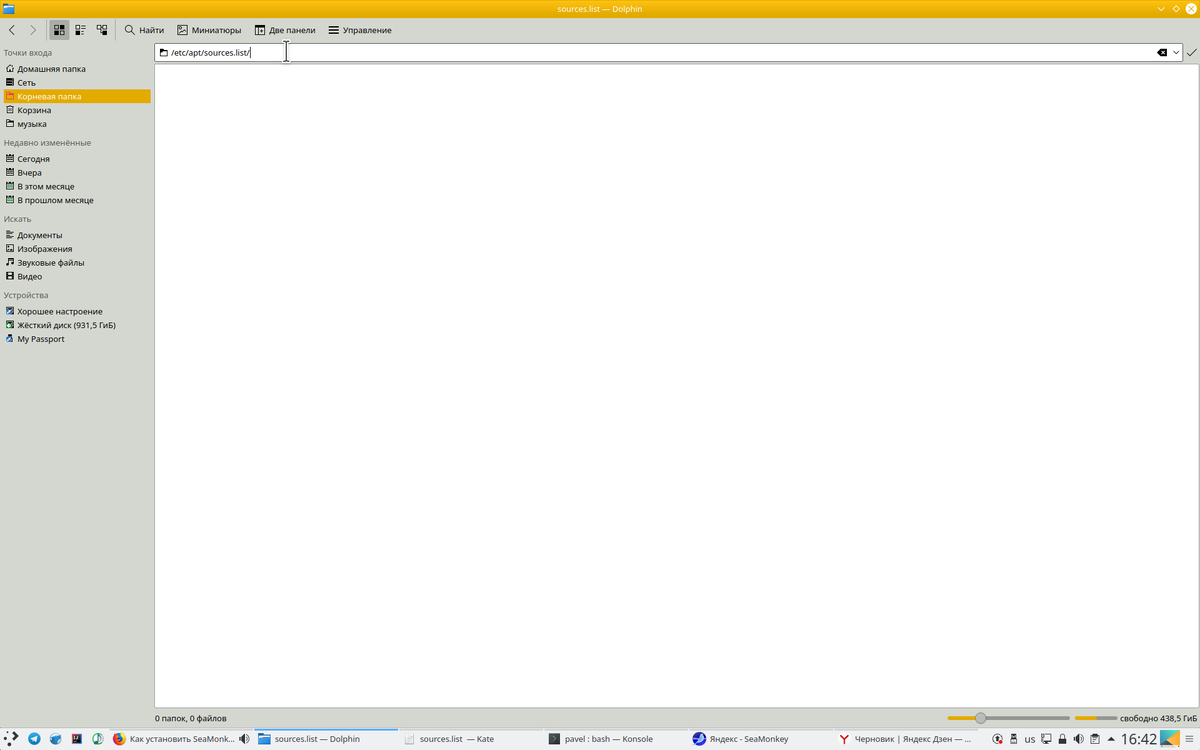
Task: Select Корневая папка in sidebar
Action: 76,96
